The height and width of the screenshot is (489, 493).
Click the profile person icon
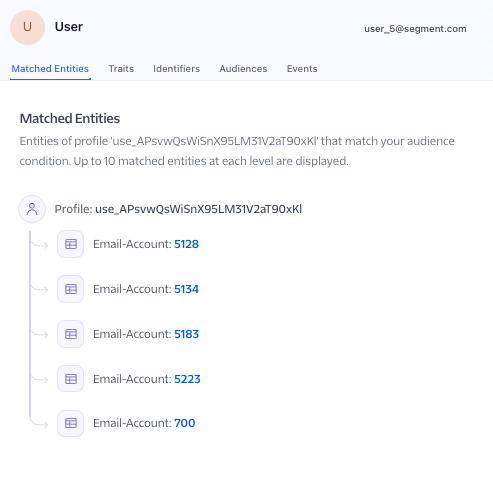(32, 209)
